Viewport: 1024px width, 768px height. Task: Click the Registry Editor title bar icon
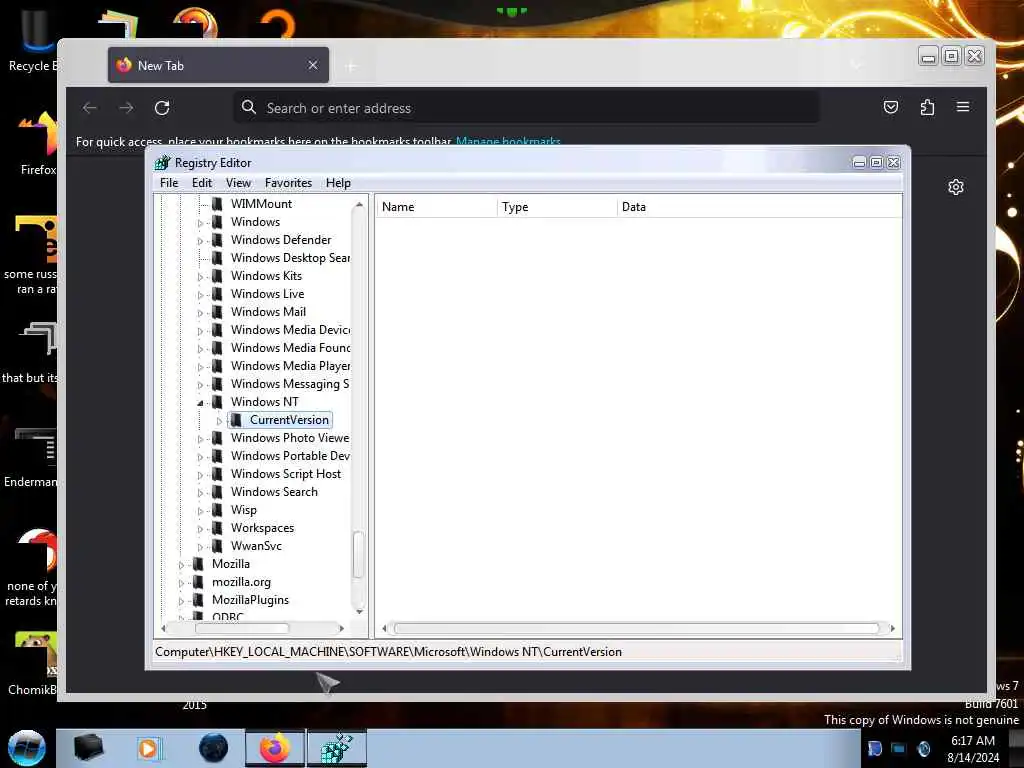coord(163,163)
